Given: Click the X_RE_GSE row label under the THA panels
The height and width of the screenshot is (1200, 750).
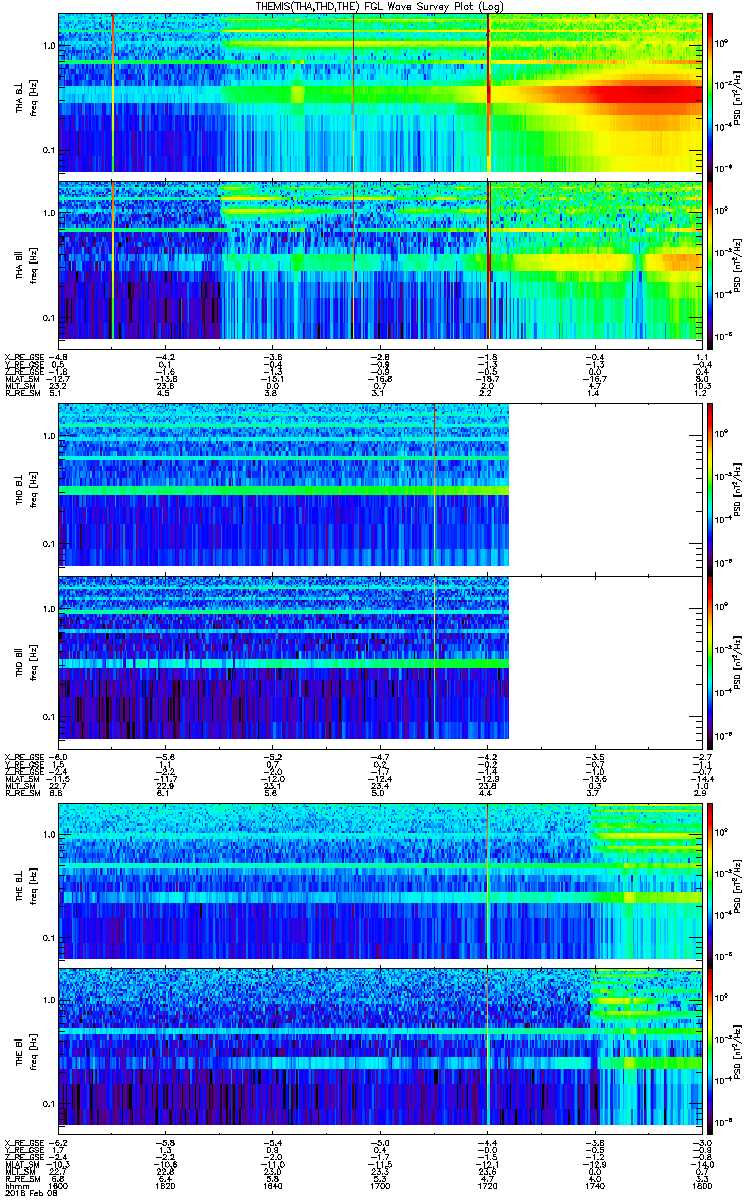Looking at the screenshot, I should tap(23, 357).
